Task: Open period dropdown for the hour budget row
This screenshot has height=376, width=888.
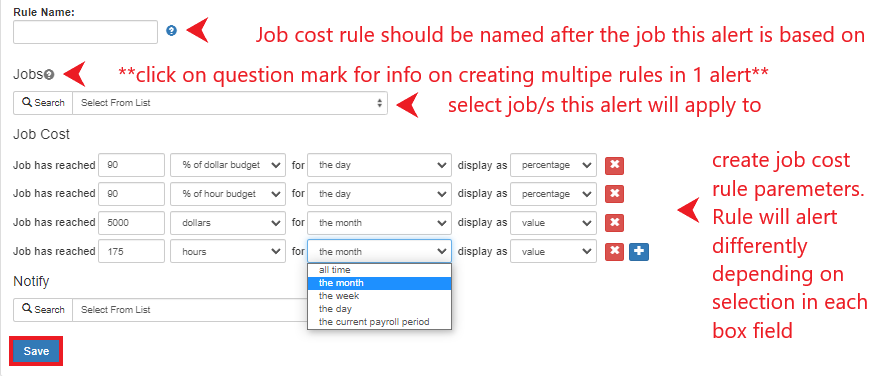Action: point(379,194)
